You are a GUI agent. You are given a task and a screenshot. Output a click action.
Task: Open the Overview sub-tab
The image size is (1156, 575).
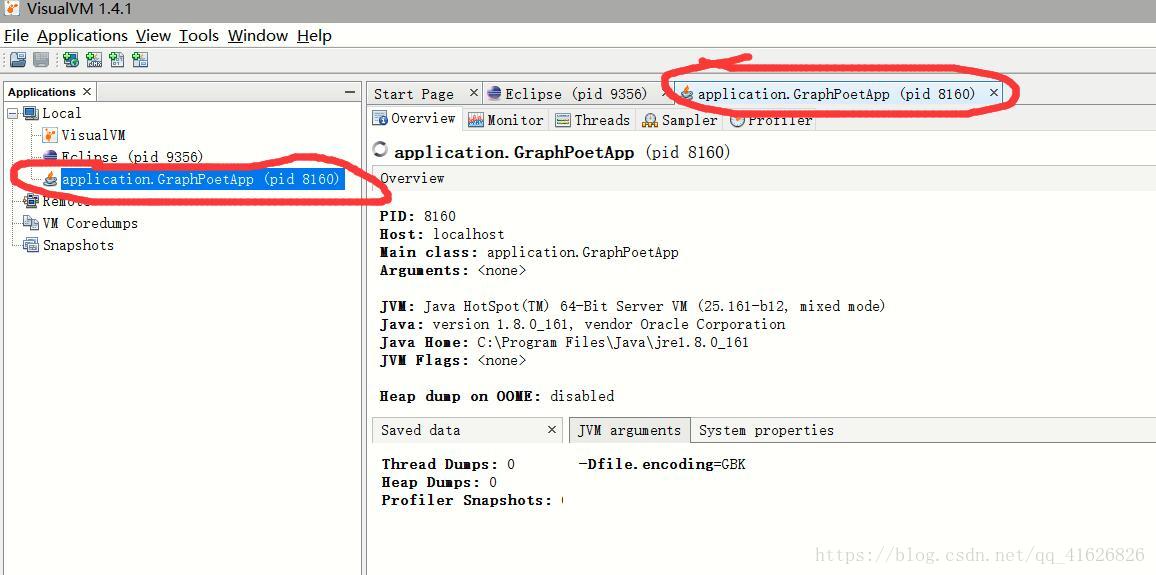coord(414,119)
